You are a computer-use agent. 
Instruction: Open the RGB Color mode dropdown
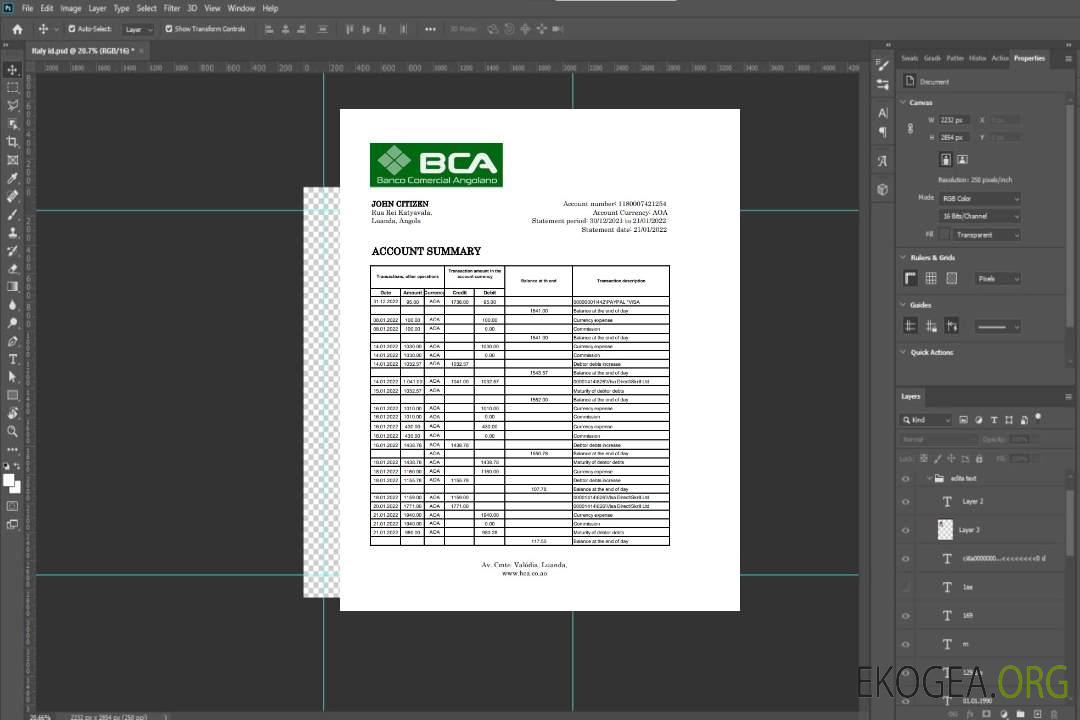[x=979, y=198]
